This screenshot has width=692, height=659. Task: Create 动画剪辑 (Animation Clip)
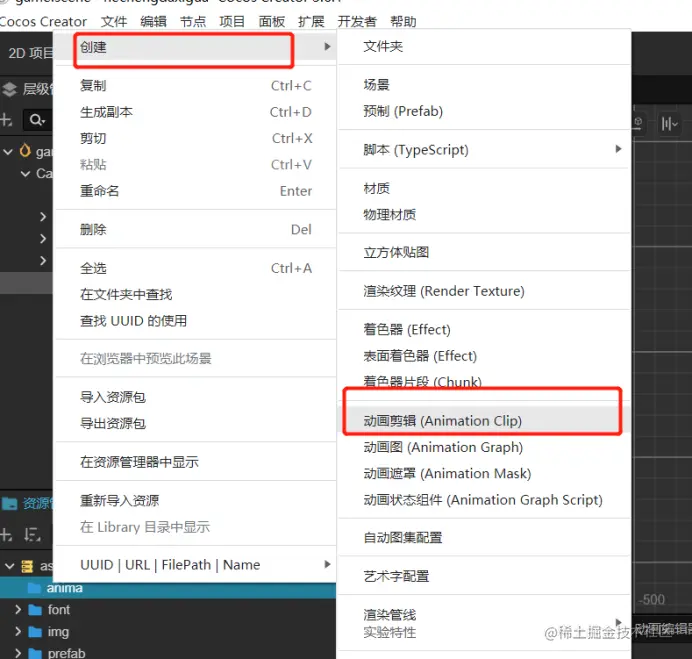click(484, 421)
